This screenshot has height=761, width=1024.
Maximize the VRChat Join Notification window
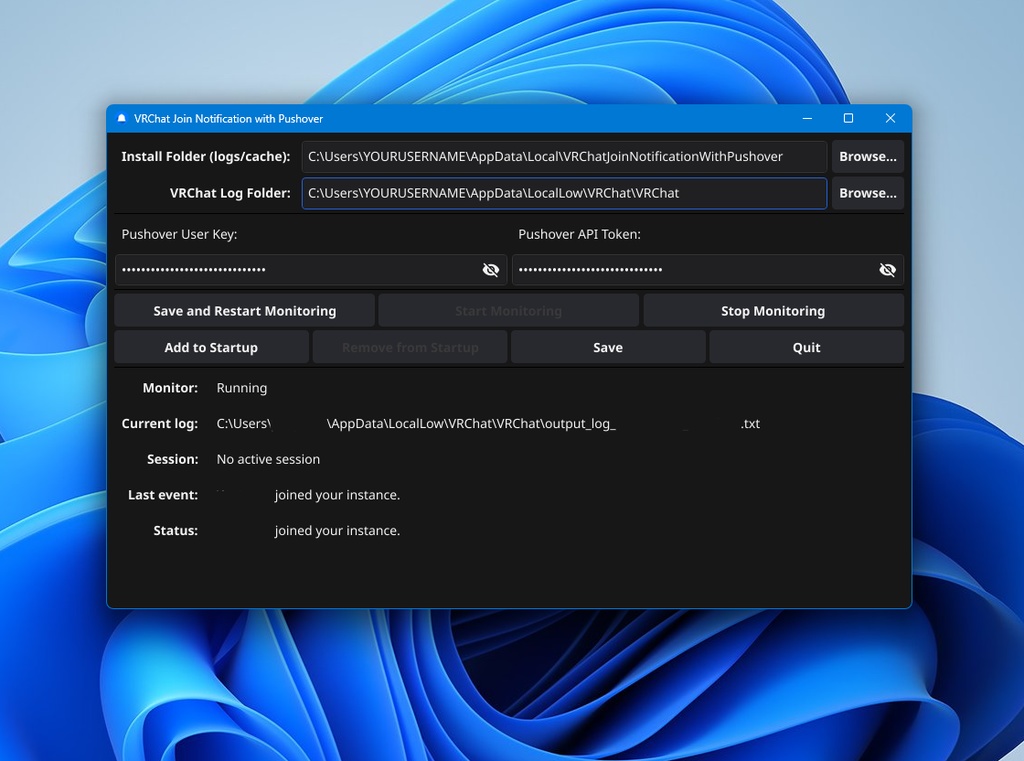[848, 118]
